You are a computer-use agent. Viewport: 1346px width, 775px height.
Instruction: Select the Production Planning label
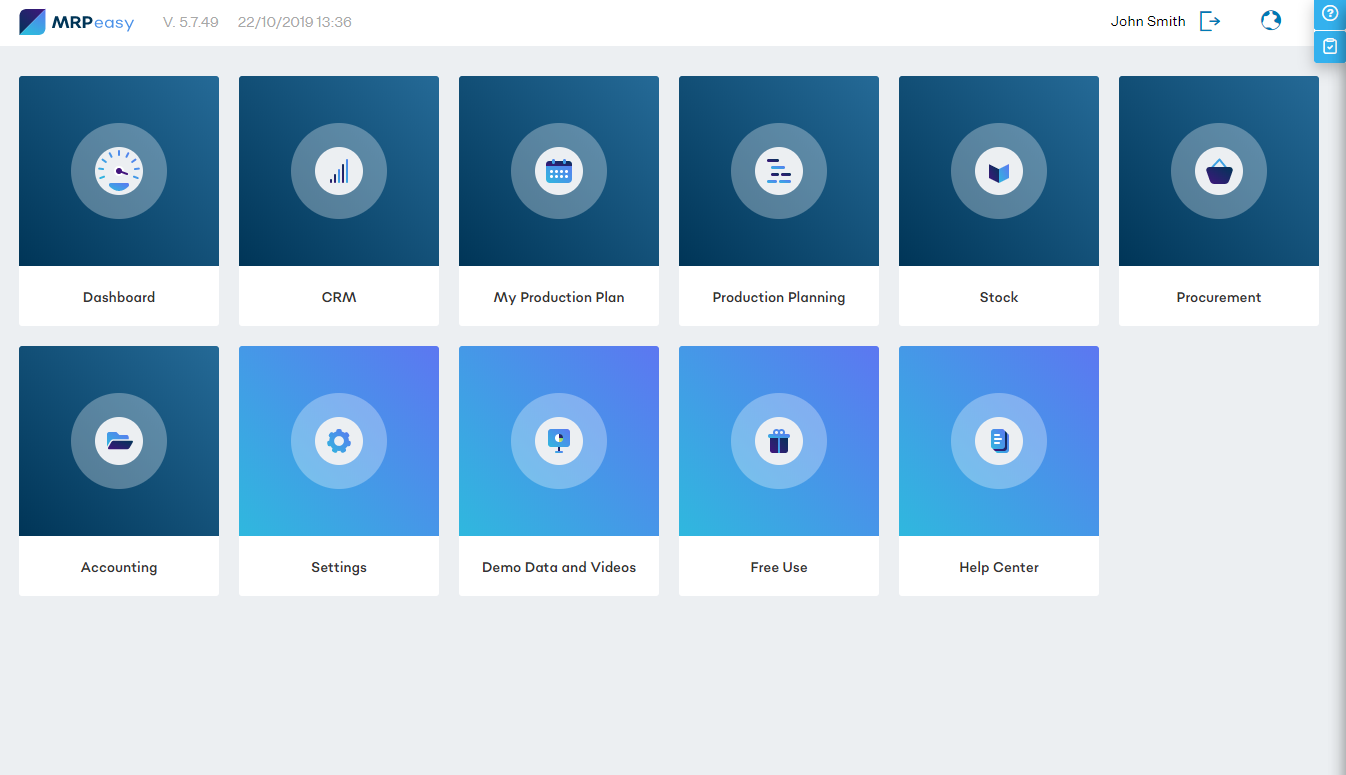779,297
